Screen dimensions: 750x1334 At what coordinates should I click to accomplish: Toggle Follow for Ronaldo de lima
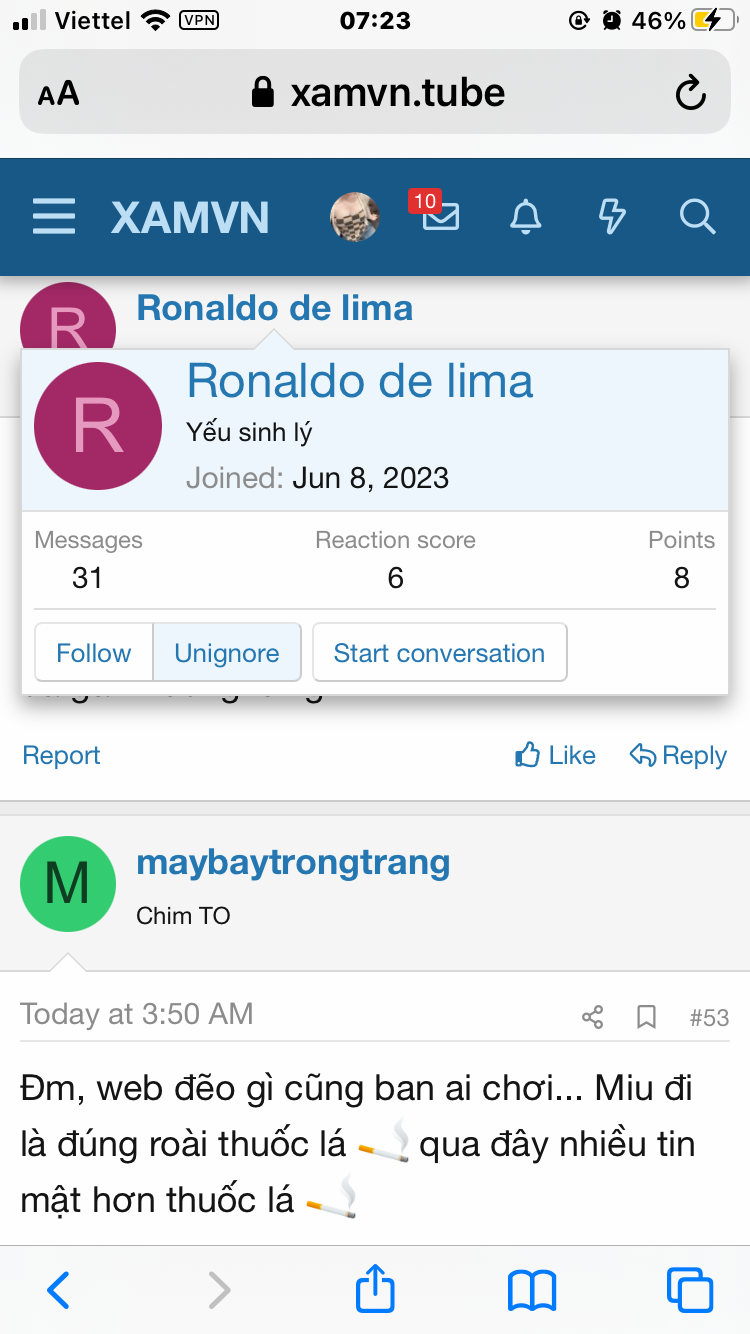point(93,653)
